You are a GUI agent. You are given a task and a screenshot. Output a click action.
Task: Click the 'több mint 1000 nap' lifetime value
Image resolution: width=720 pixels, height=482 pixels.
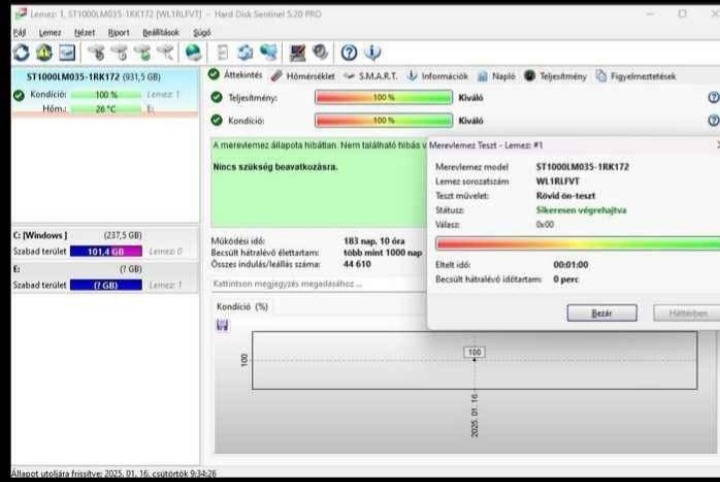[x=382, y=252]
